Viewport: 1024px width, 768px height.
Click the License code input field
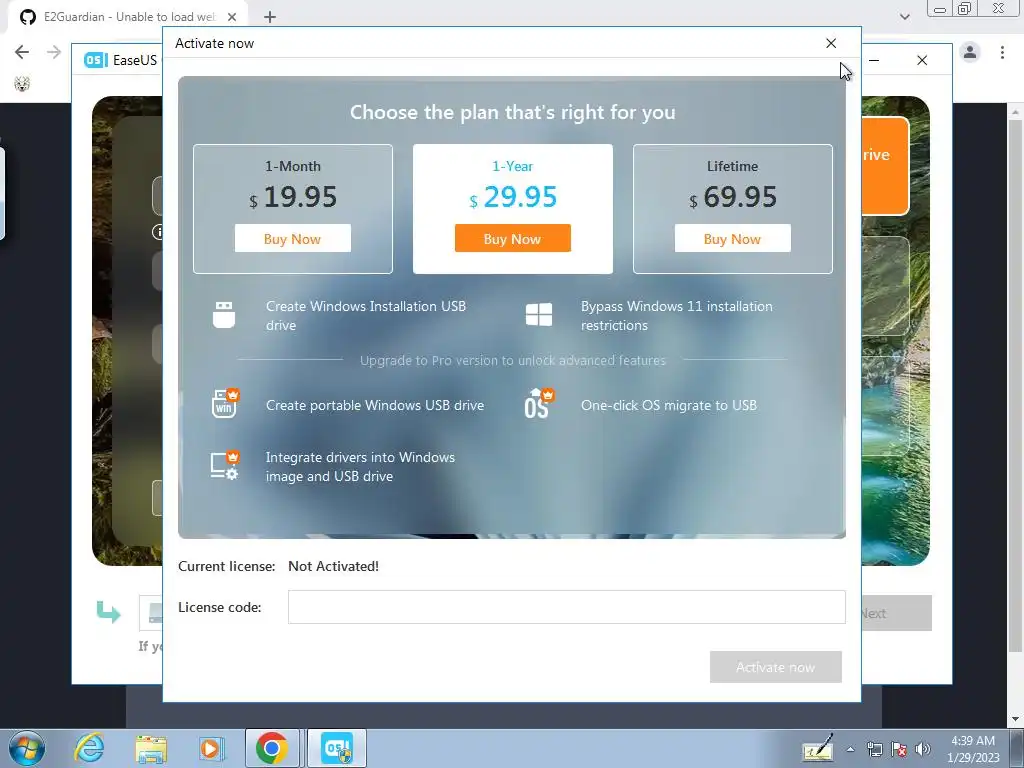[x=566, y=607]
